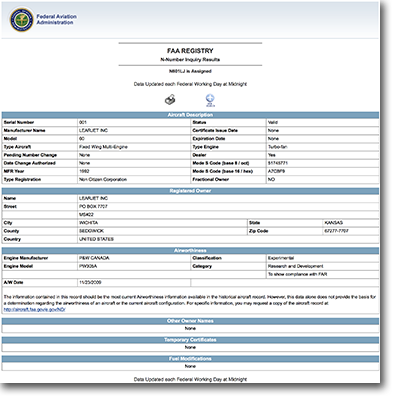Select the Engine Model value
The width and height of the screenshot is (400, 403).
88,266
